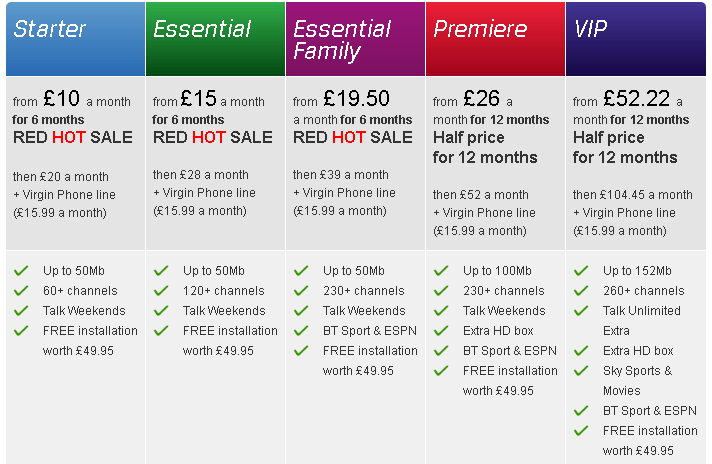The height and width of the screenshot is (464, 712).
Task: Click the VIP 'BT Sport & ESPN' feature
Action: click(x=650, y=410)
